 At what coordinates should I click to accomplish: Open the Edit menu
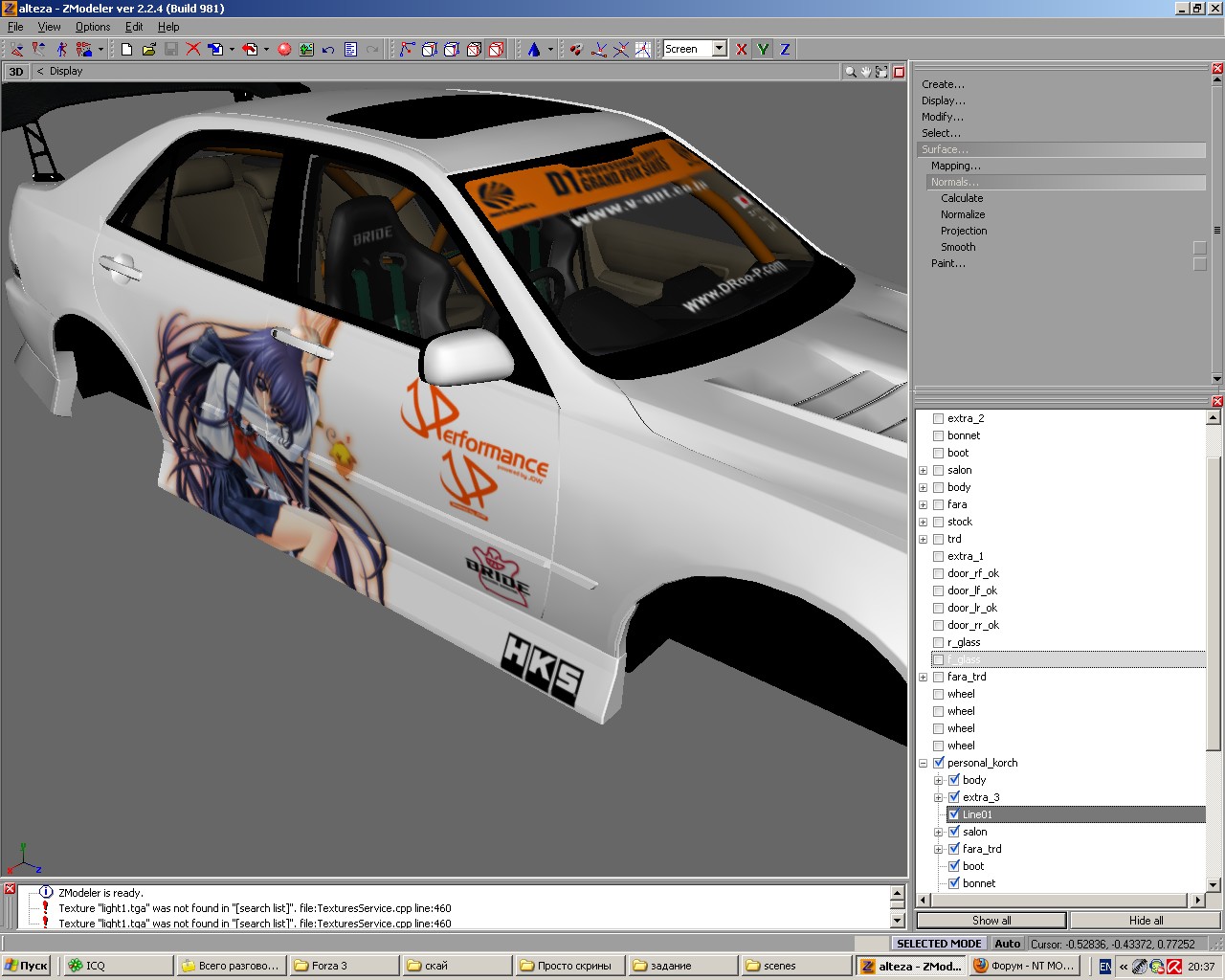(x=134, y=27)
